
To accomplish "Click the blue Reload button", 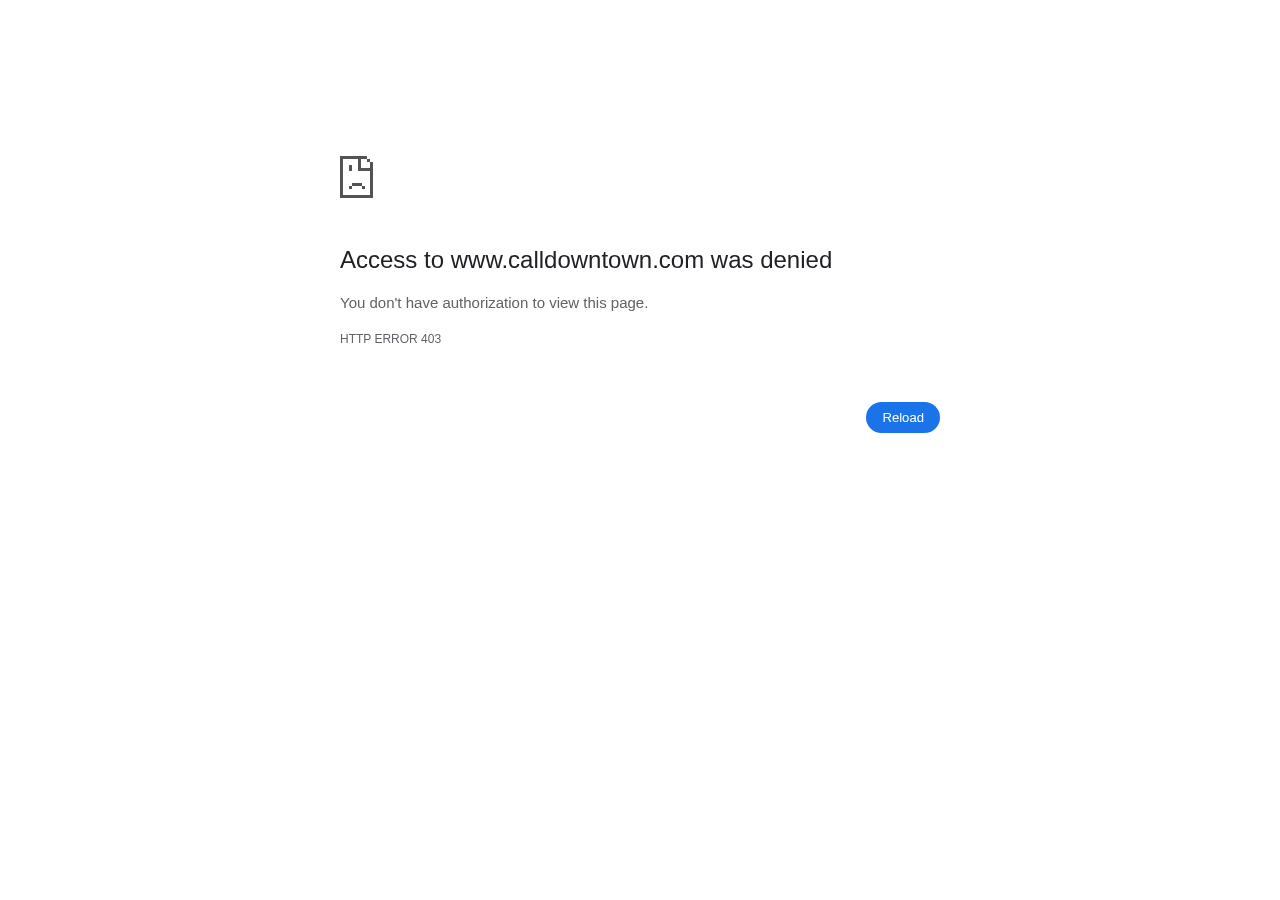I will (x=903, y=417).
